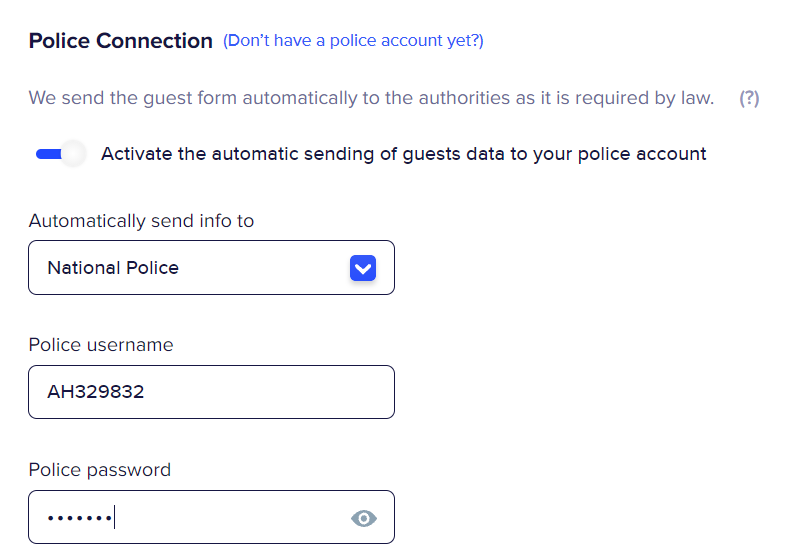806x559 pixels.
Task: Click the 'Automatically send info to' label
Action: [x=141, y=221]
